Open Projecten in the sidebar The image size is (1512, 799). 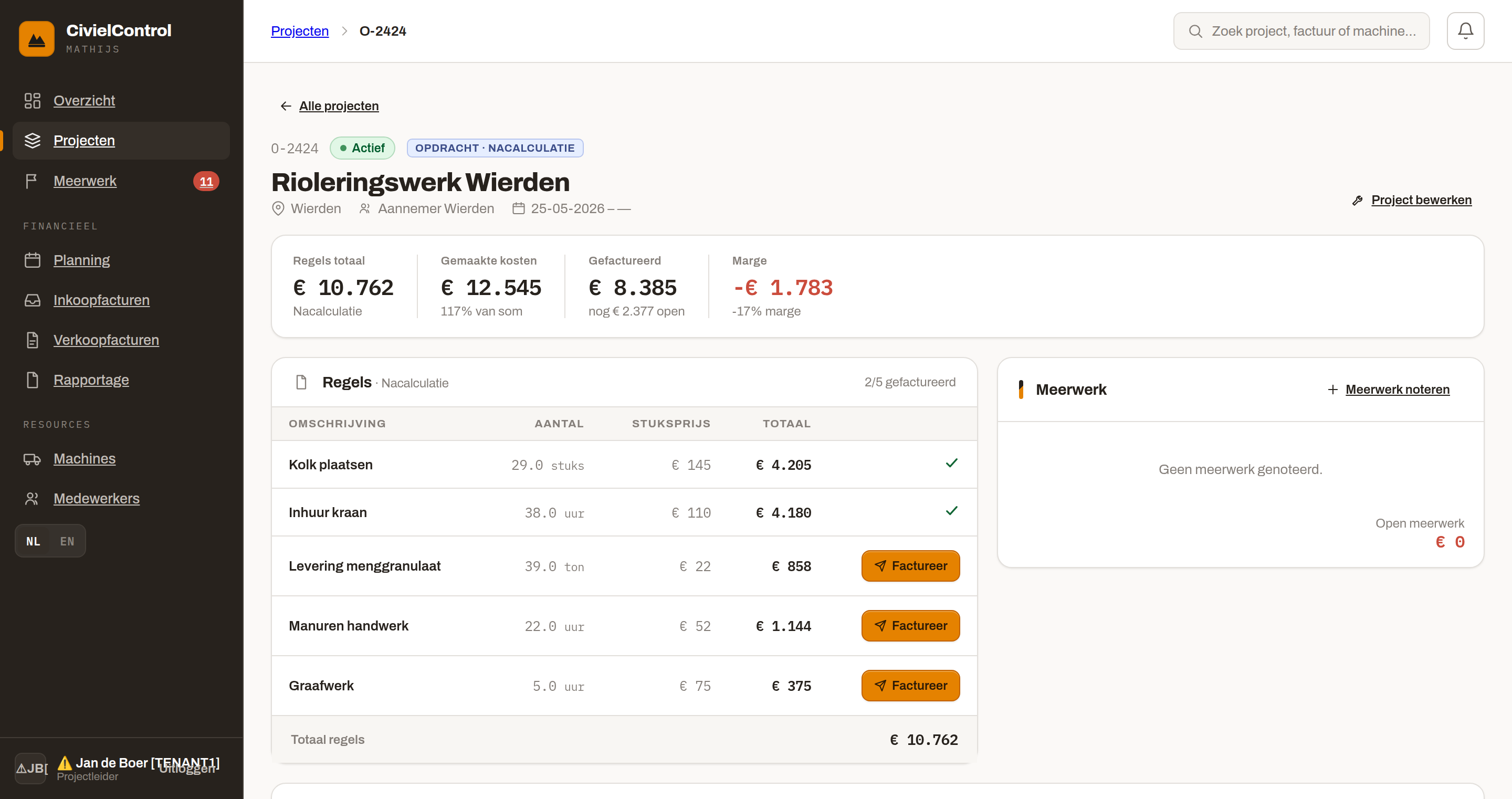(84, 141)
